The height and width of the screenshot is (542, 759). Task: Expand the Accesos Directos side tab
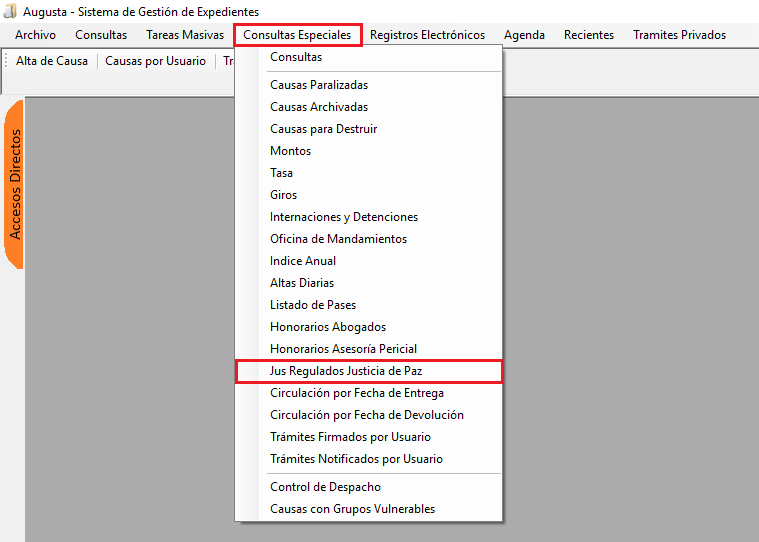[x=15, y=184]
